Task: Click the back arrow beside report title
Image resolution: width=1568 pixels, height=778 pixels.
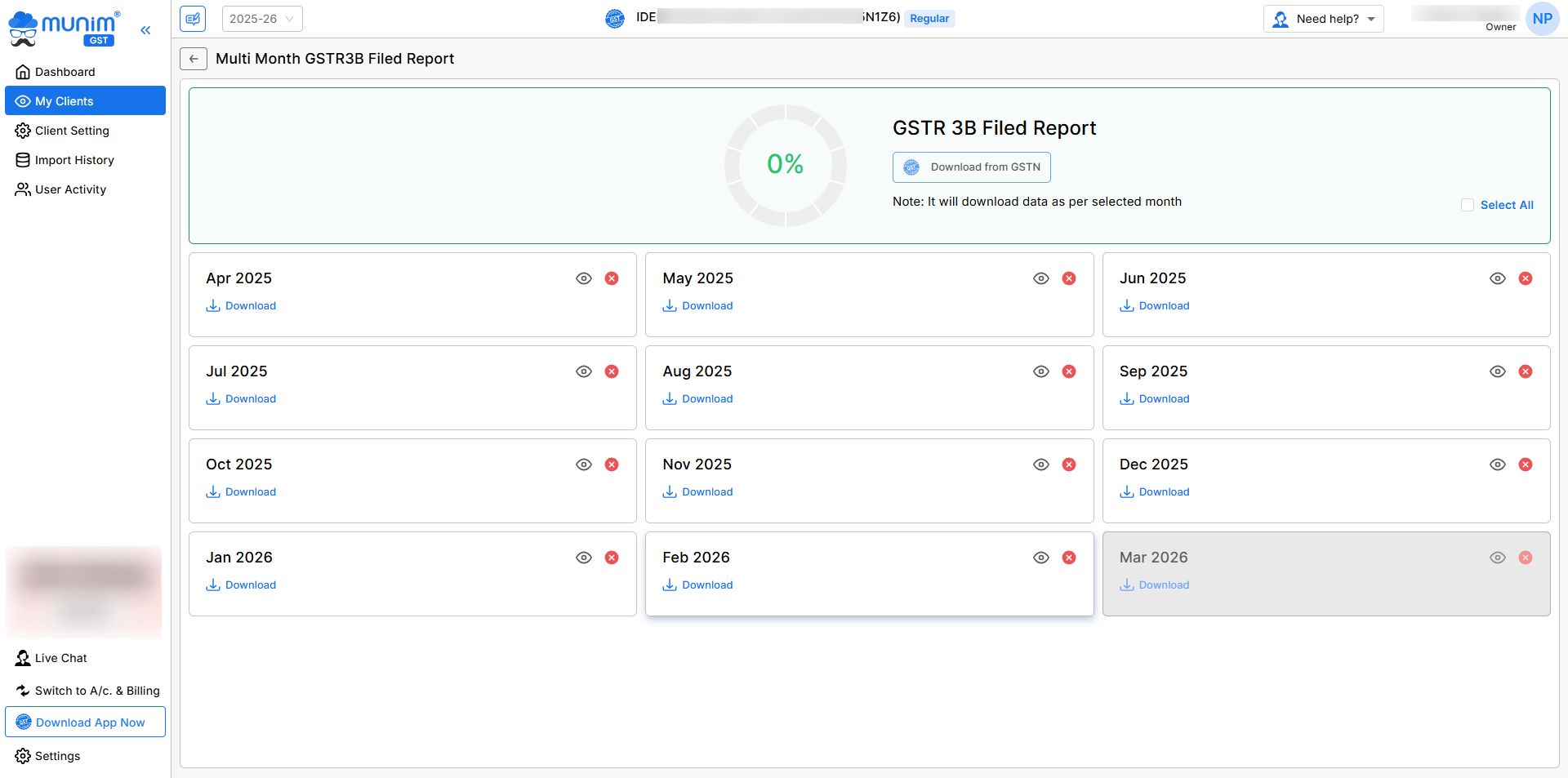Action: pyautogui.click(x=194, y=59)
